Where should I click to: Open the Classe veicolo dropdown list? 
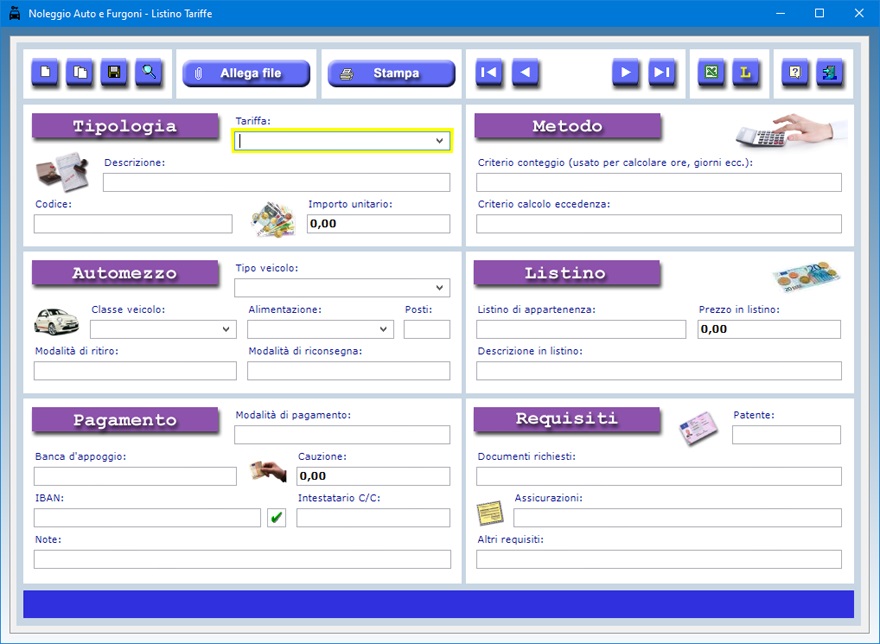pos(226,329)
